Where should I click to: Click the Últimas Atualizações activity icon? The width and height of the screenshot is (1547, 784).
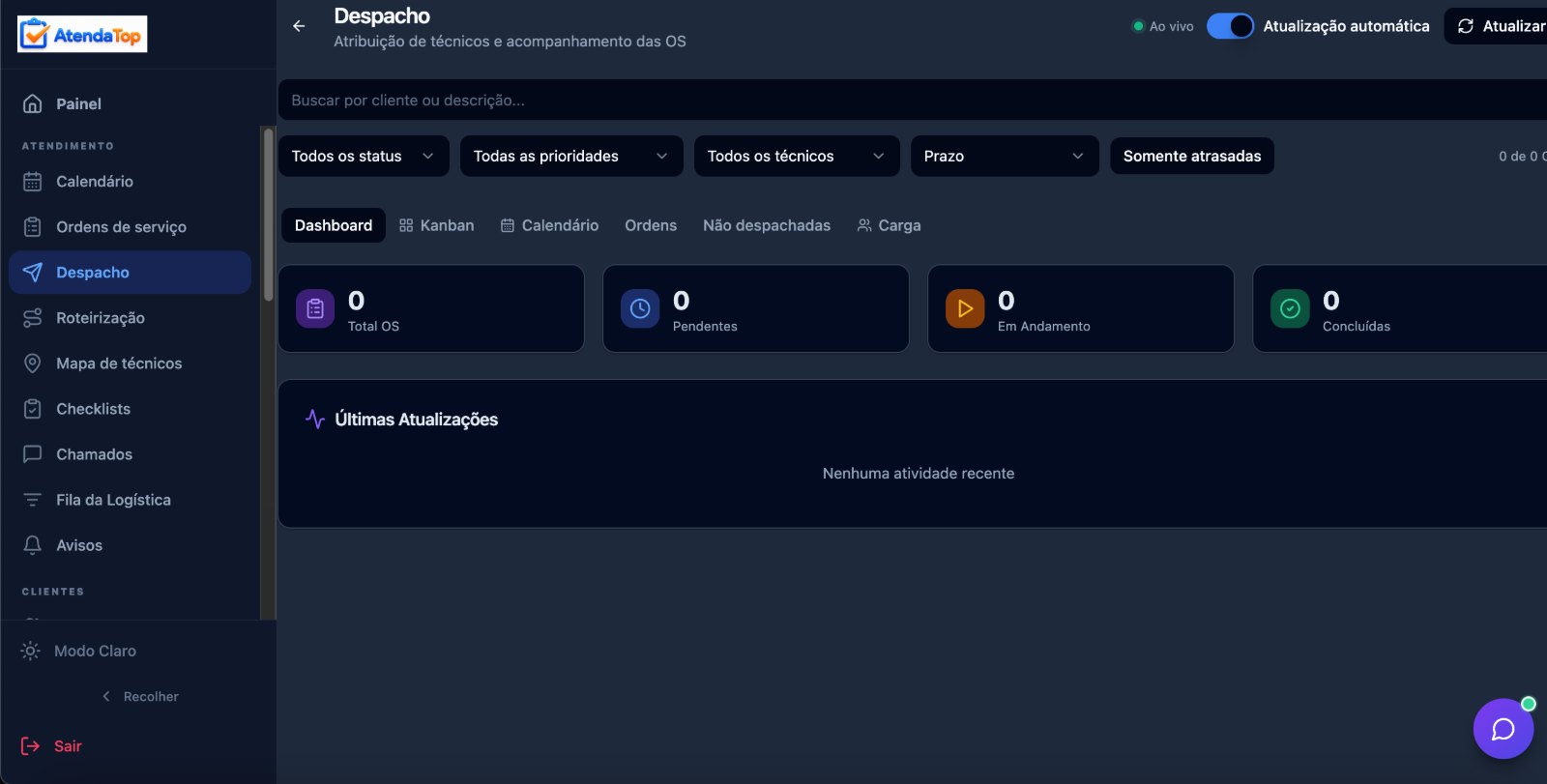(315, 419)
